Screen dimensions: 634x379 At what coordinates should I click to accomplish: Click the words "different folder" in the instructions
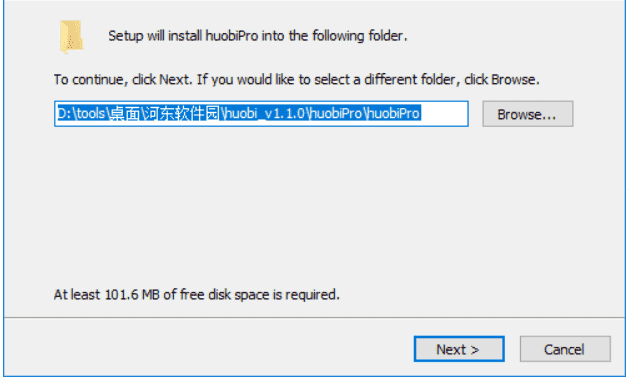pyautogui.click(x=410, y=80)
